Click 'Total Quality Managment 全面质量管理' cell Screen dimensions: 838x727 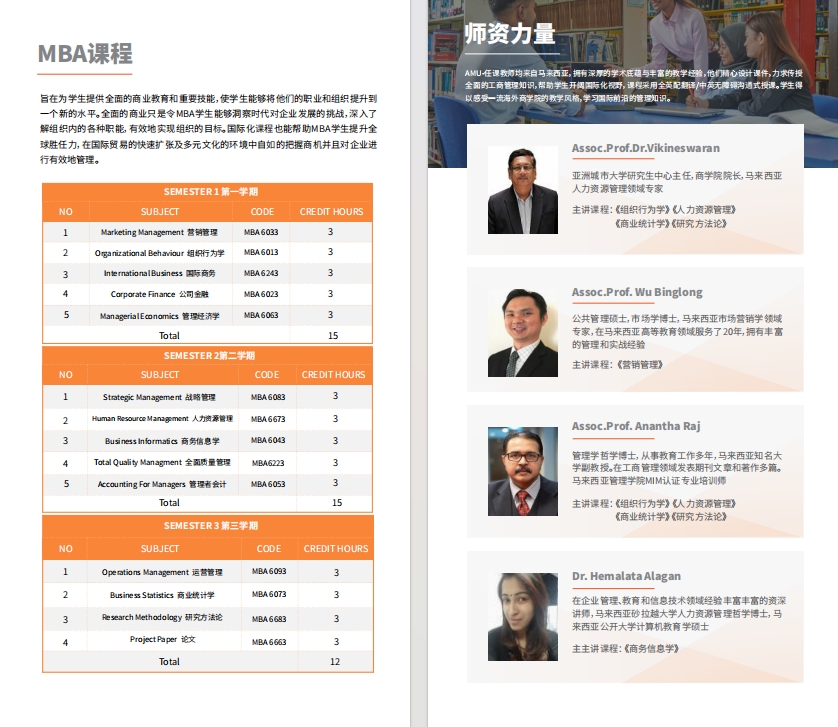pyautogui.click(x=162, y=462)
